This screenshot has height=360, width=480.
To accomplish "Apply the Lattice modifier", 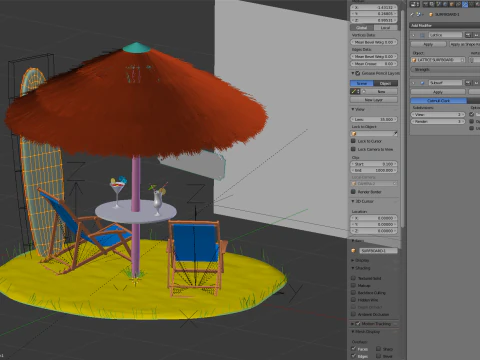I will point(428,44).
